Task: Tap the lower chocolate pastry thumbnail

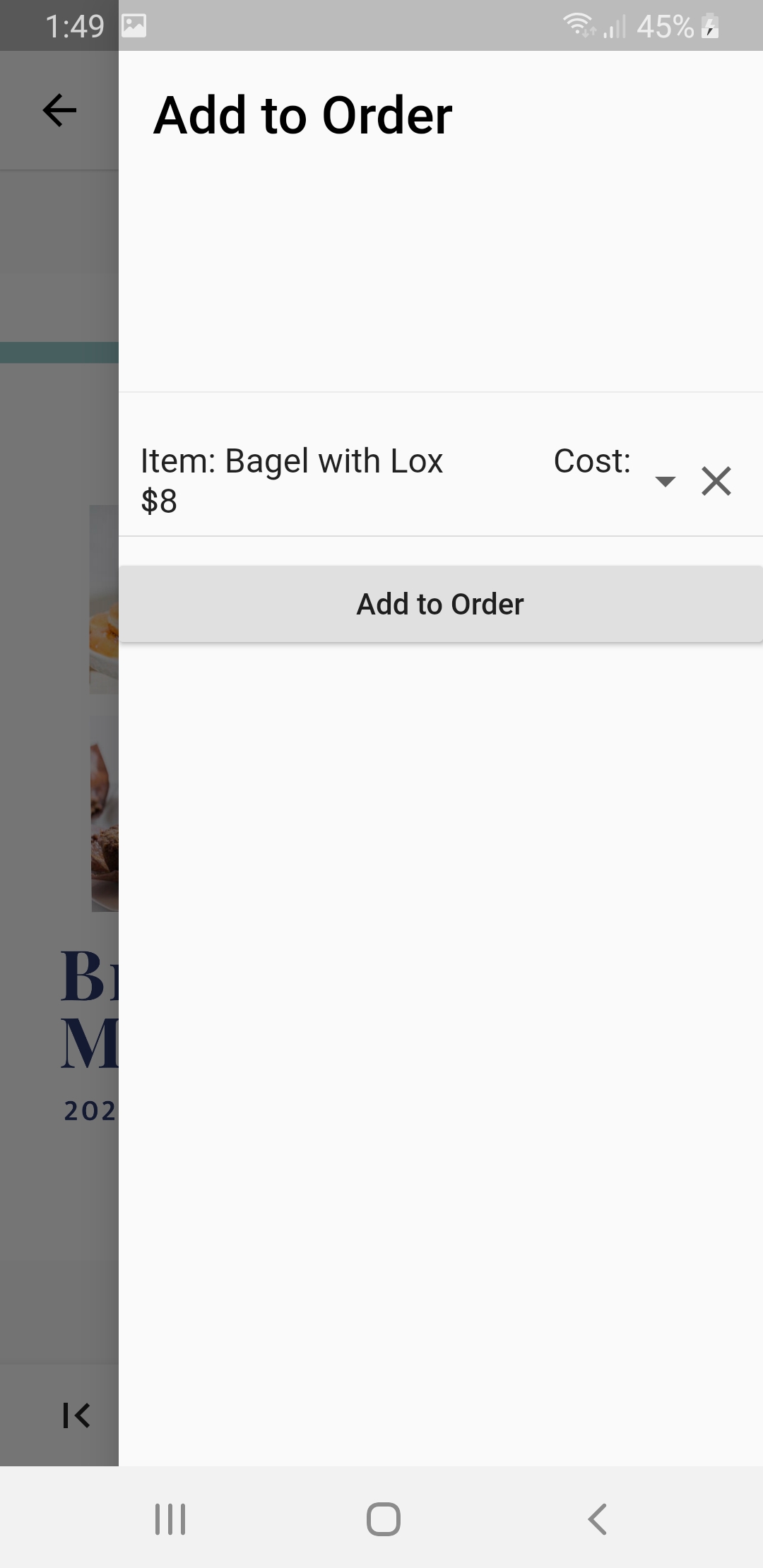Action: pos(105,813)
